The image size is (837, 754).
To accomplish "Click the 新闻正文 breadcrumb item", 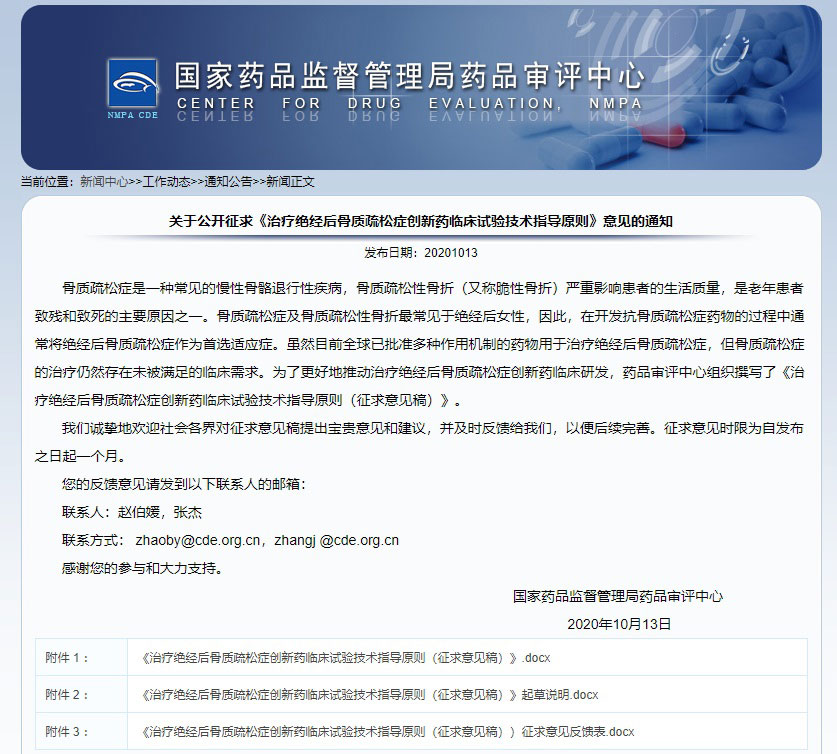I will [x=290, y=182].
